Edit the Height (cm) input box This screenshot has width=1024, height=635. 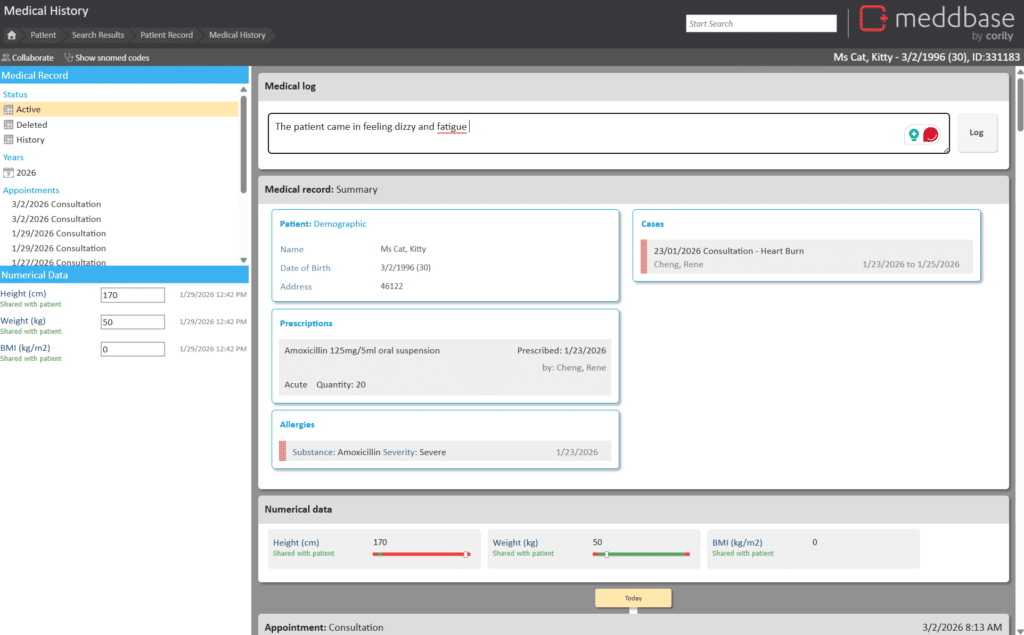(133, 295)
